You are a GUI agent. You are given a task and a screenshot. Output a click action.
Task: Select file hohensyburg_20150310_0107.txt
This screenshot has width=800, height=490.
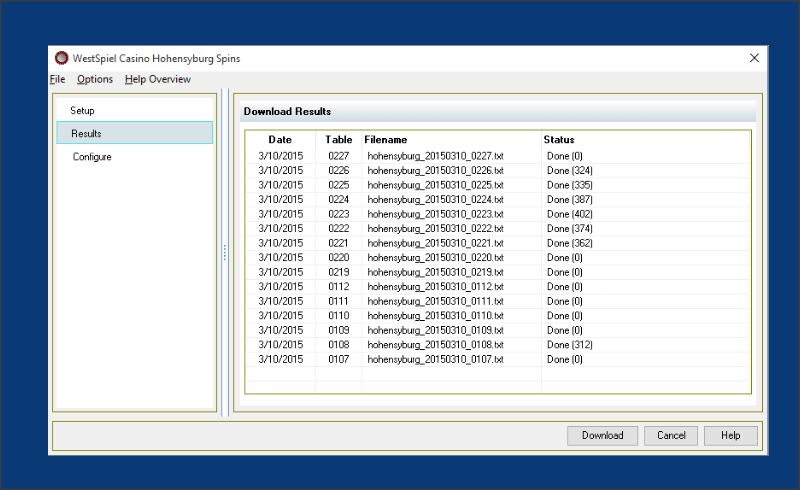click(435, 359)
